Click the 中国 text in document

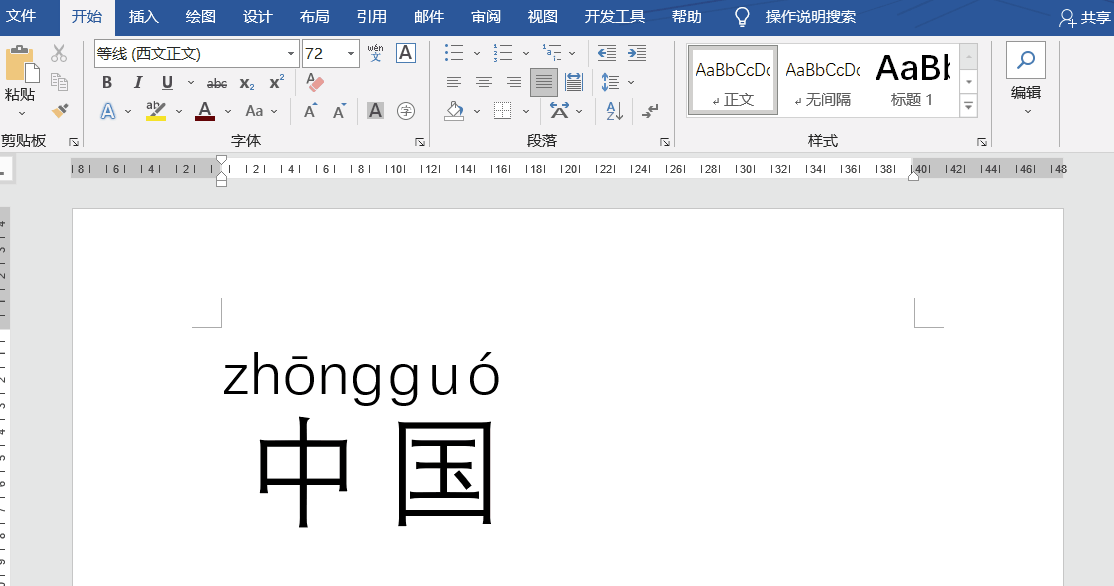376,472
